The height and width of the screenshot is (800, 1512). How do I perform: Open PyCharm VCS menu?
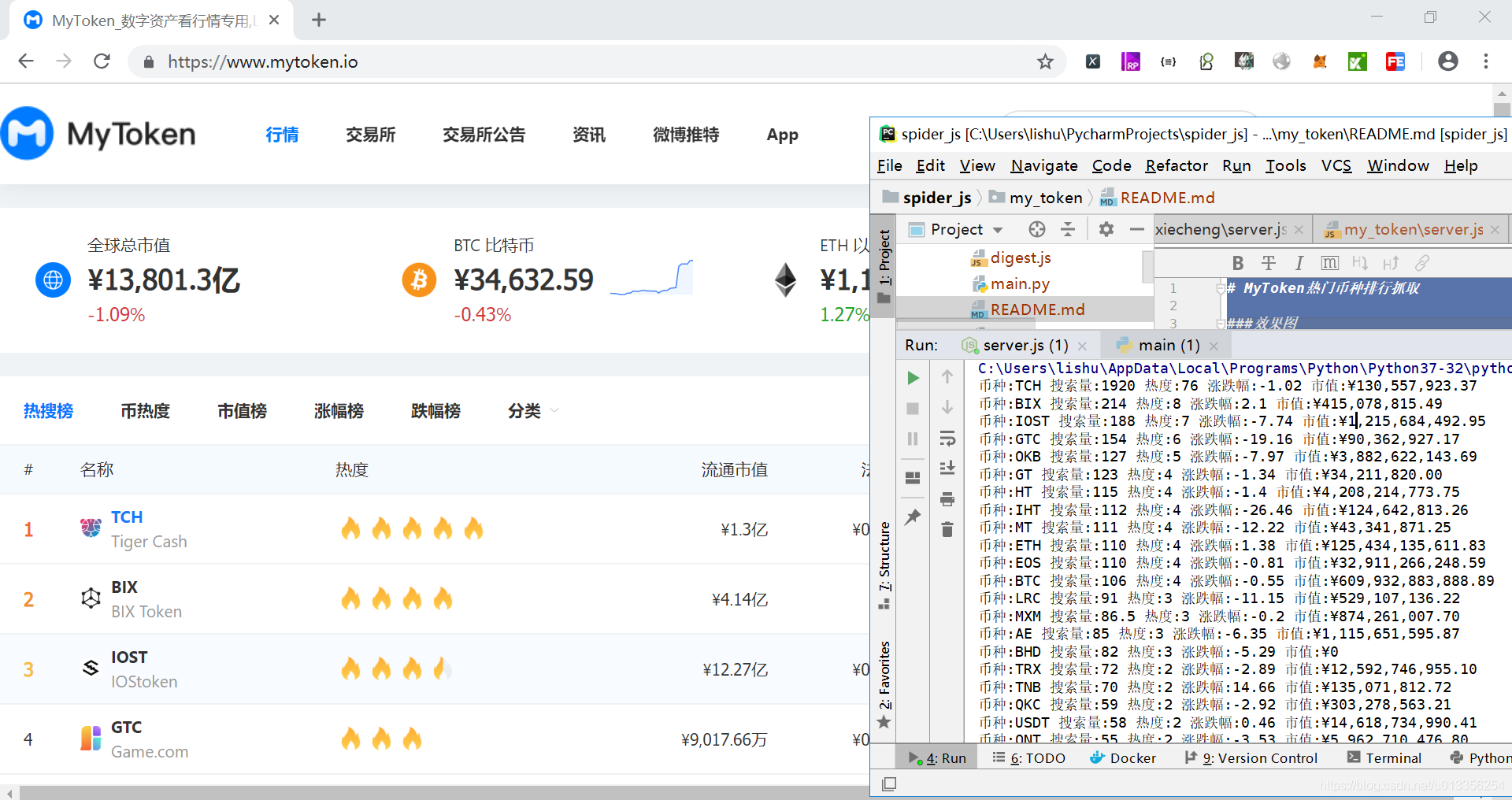1336,165
